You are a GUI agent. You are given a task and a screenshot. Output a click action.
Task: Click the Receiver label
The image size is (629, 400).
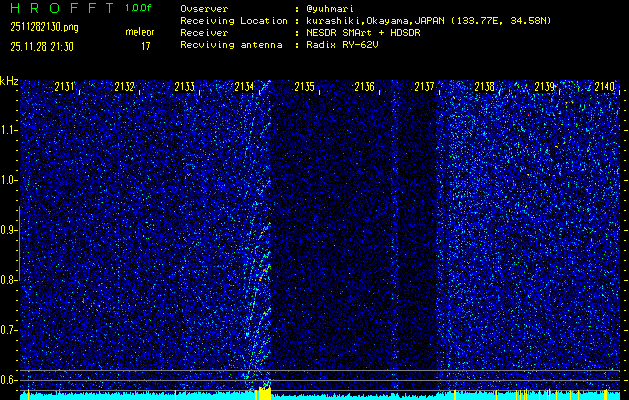click(204, 33)
